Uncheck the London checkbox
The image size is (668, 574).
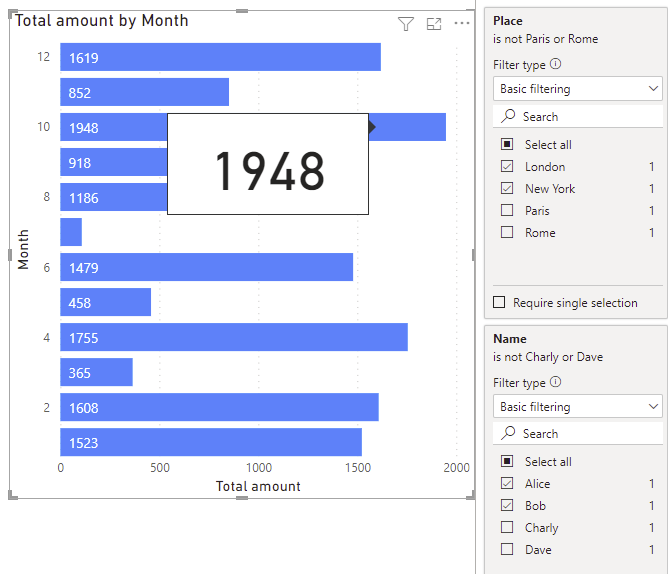point(507,166)
